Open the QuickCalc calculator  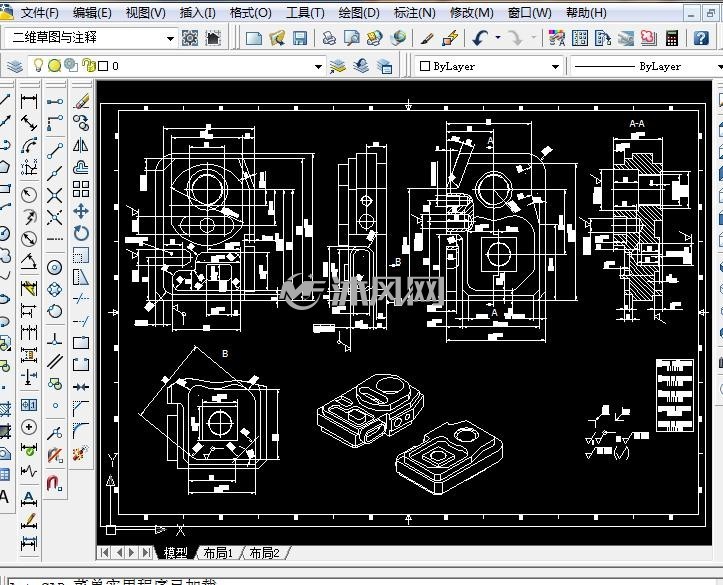coord(672,38)
